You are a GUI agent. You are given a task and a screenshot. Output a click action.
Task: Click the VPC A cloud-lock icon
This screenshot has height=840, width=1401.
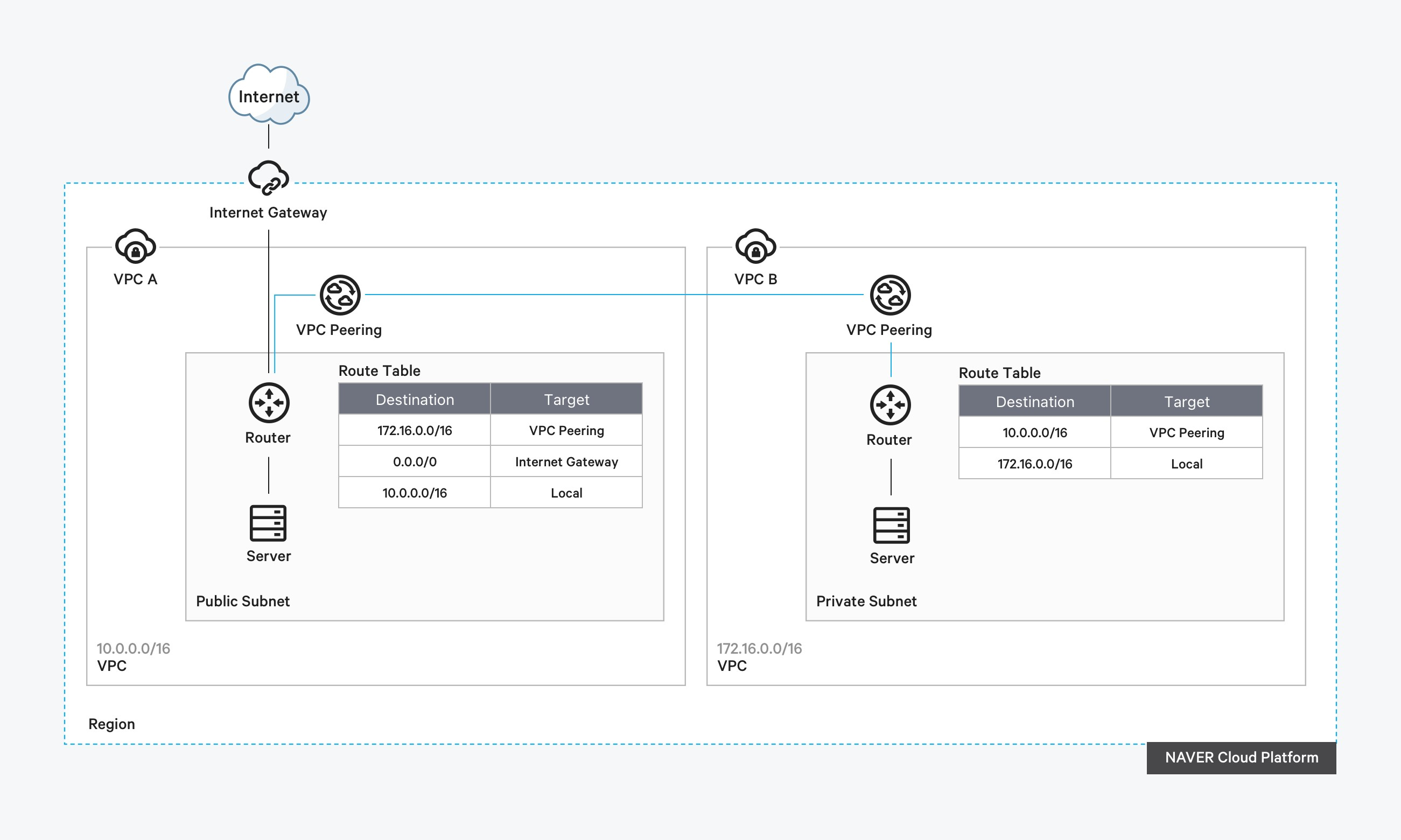tap(135, 247)
